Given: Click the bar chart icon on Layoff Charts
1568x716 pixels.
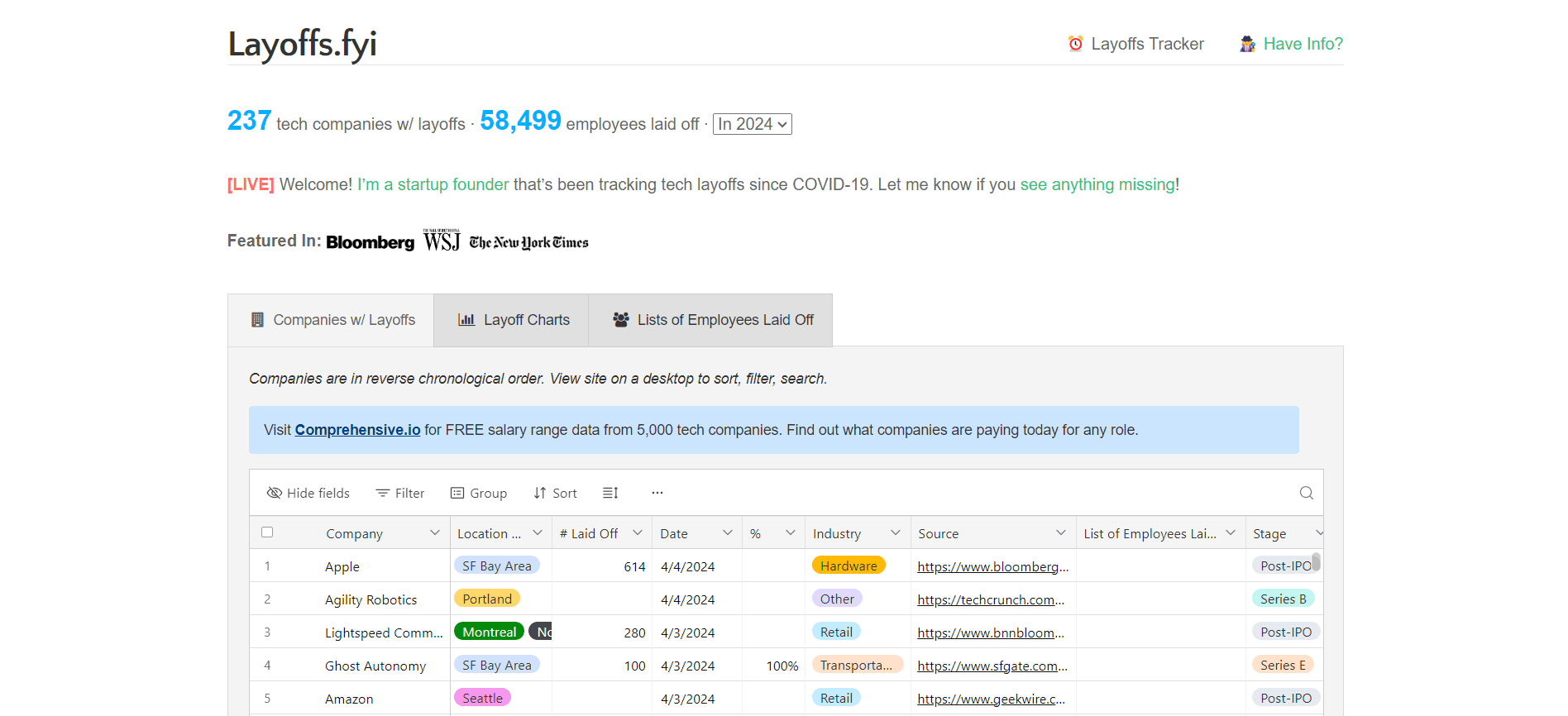Looking at the screenshot, I should pyautogui.click(x=466, y=320).
